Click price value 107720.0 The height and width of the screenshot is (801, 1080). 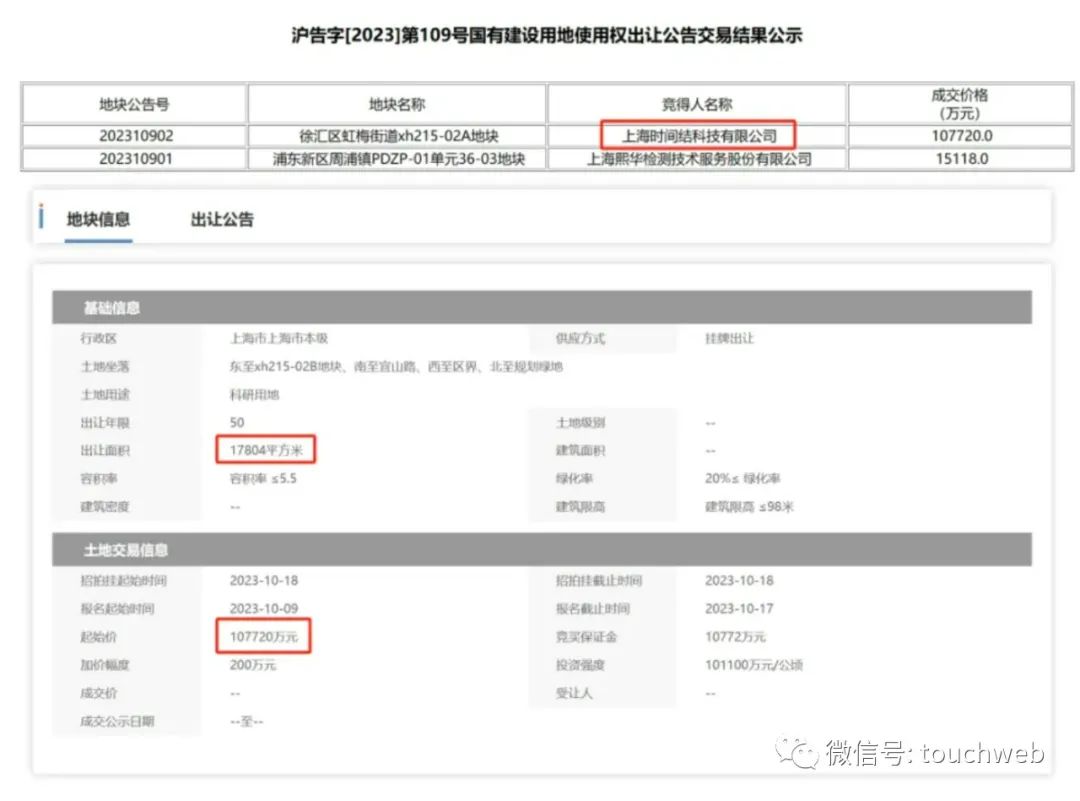tap(962, 136)
